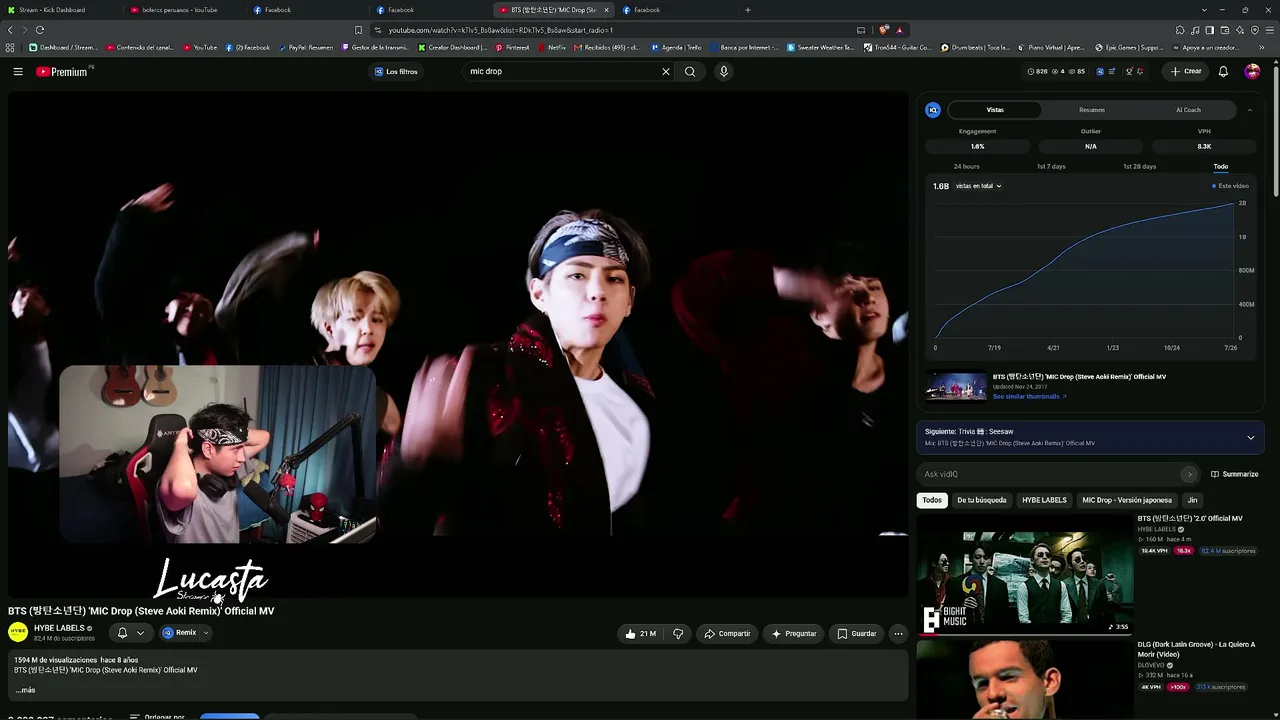Click 'See similar thumbnails' link
This screenshot has height=720, width=1280.
(1029, 397)
